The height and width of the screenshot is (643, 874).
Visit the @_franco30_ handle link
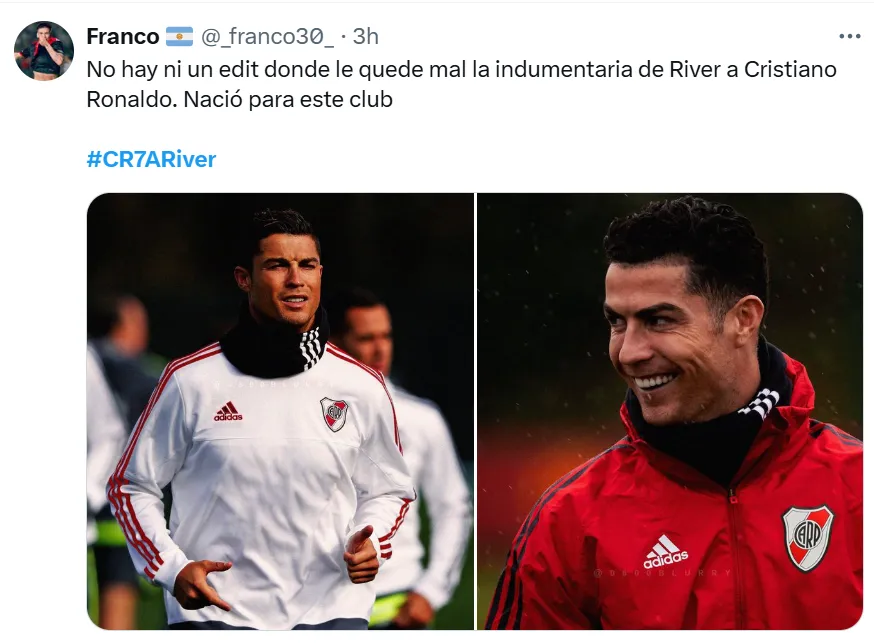pos(267,37)
